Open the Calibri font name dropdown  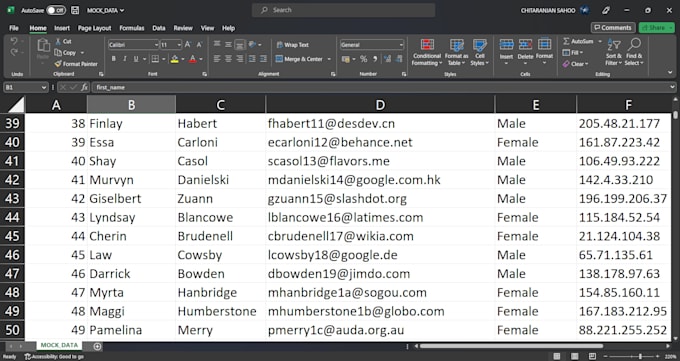tap(156, 45)
